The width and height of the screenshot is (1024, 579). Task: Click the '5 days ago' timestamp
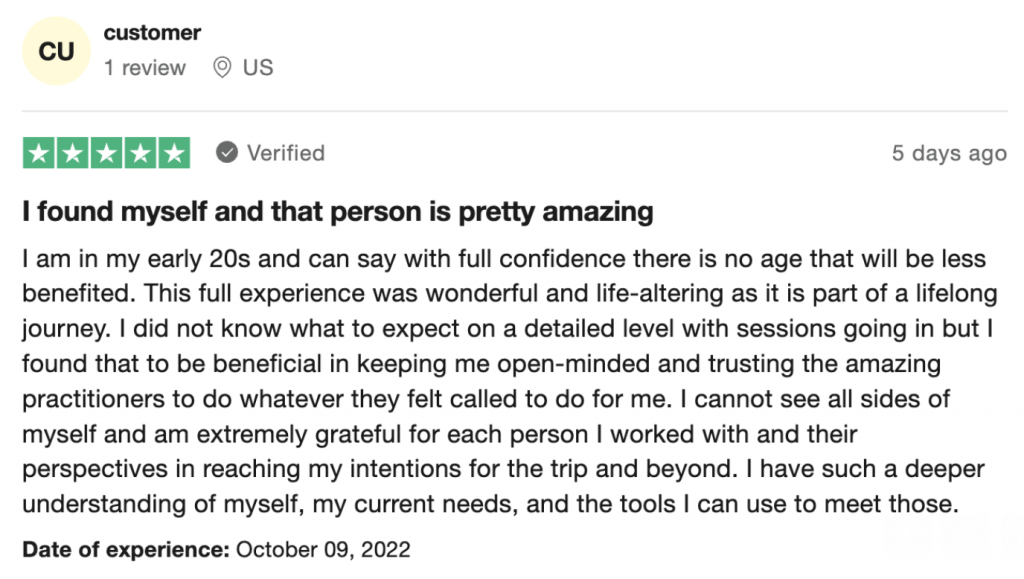point(949,154)
